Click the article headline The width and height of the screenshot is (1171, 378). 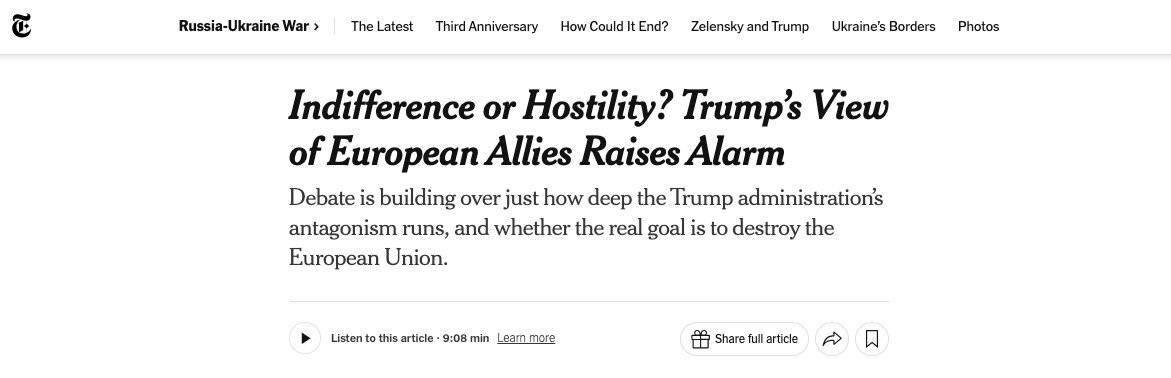pyautogui.click(x=588, y=130)
